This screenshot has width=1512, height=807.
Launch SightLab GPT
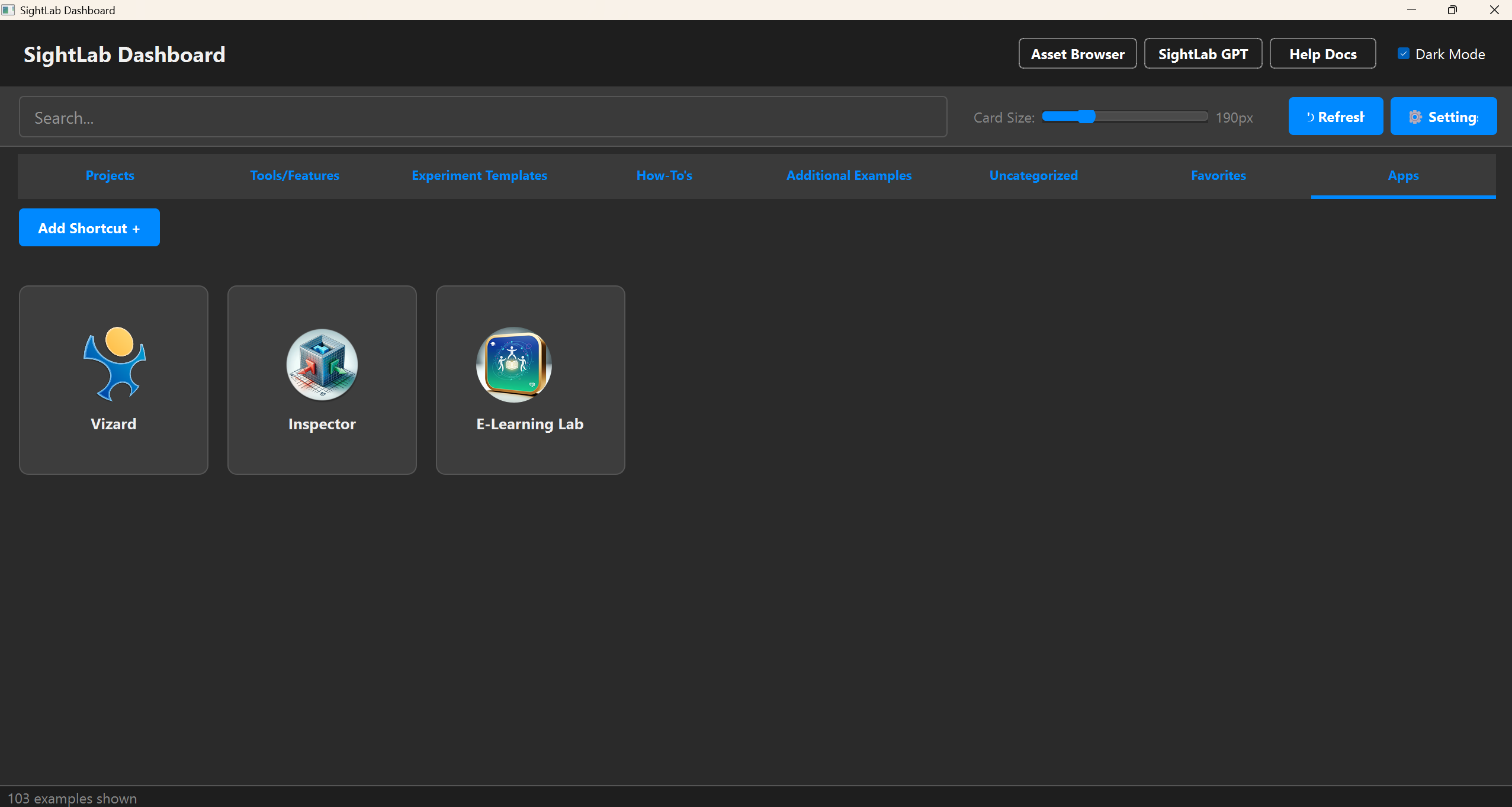click(1203, 54)
